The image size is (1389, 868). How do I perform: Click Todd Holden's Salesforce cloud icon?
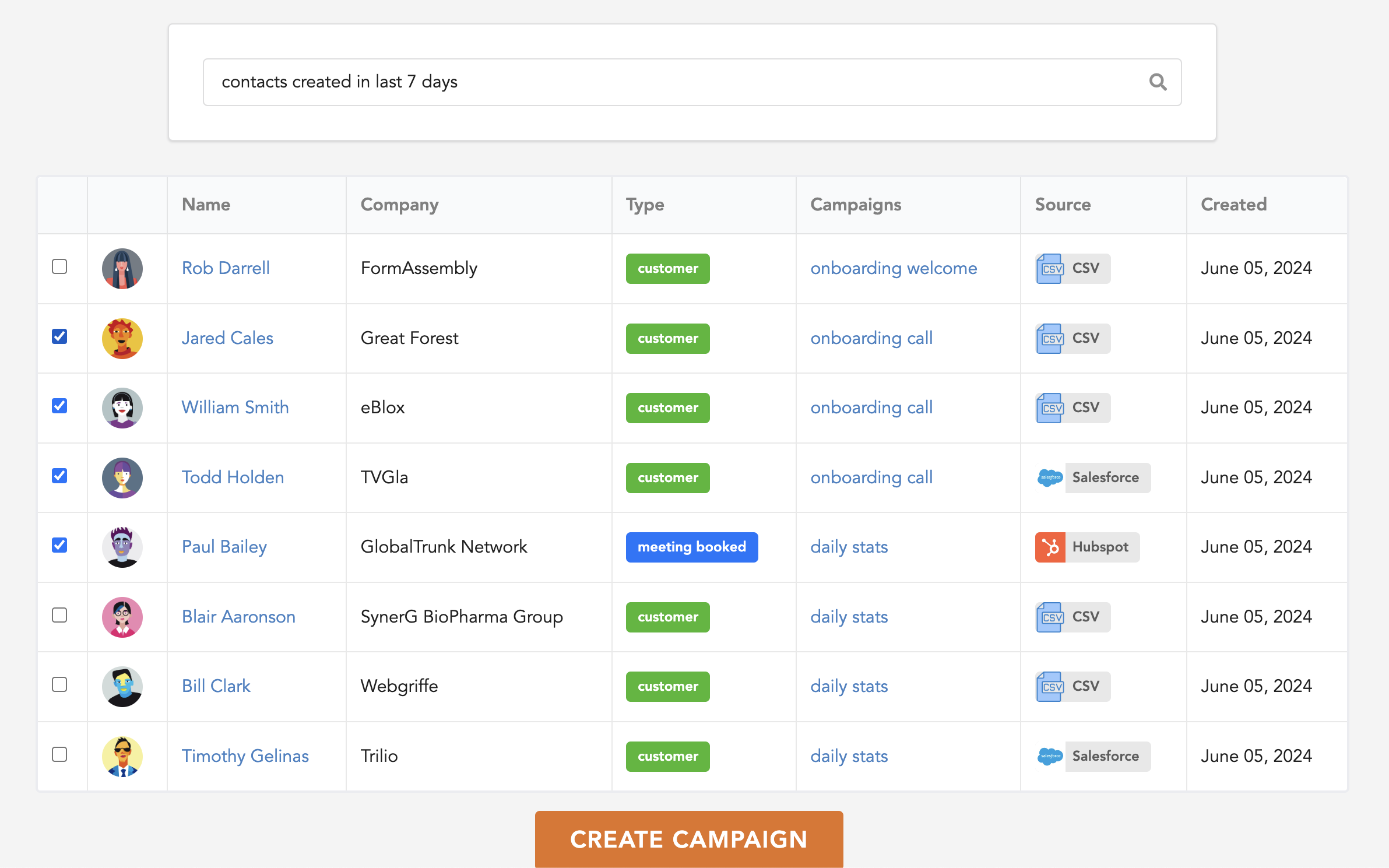pyautogui.click(x=1050, y=478)
